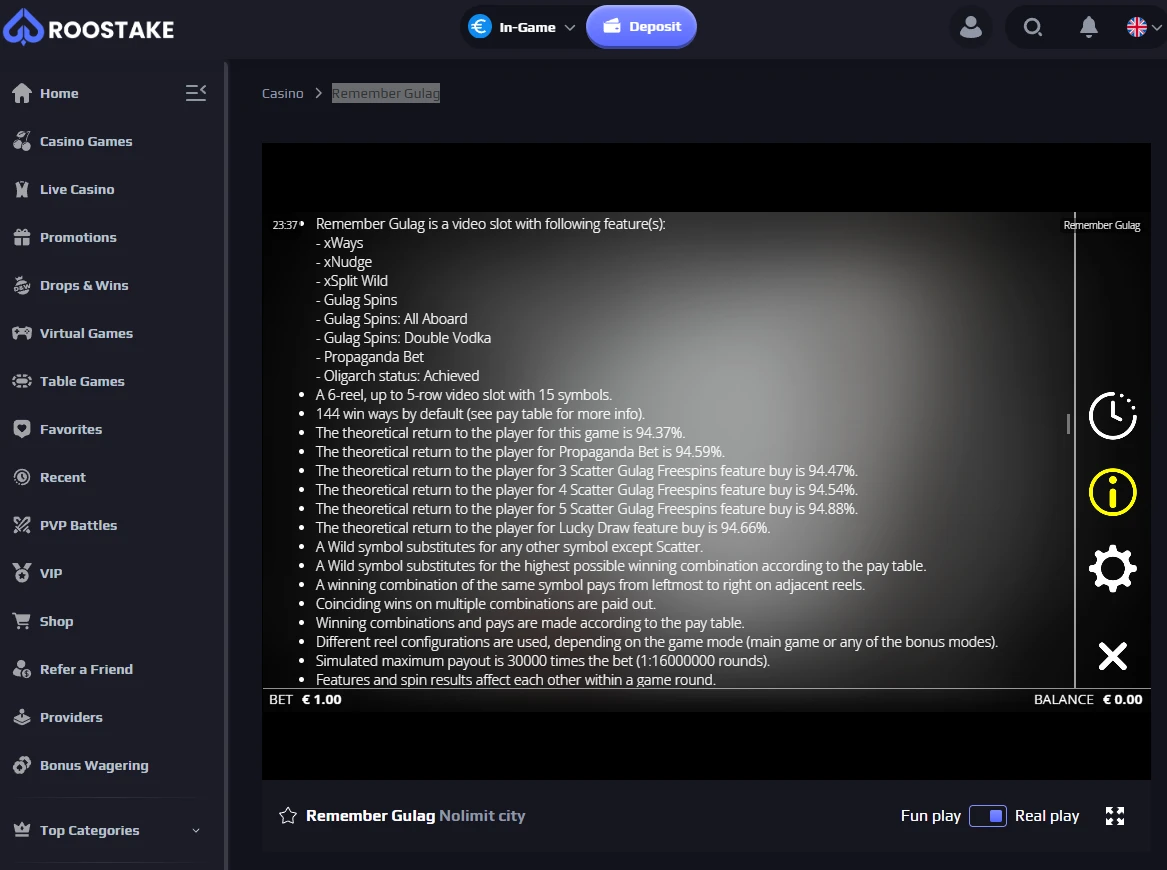
Task: Toggle Fun play / Real play switch
Action: 988,816
